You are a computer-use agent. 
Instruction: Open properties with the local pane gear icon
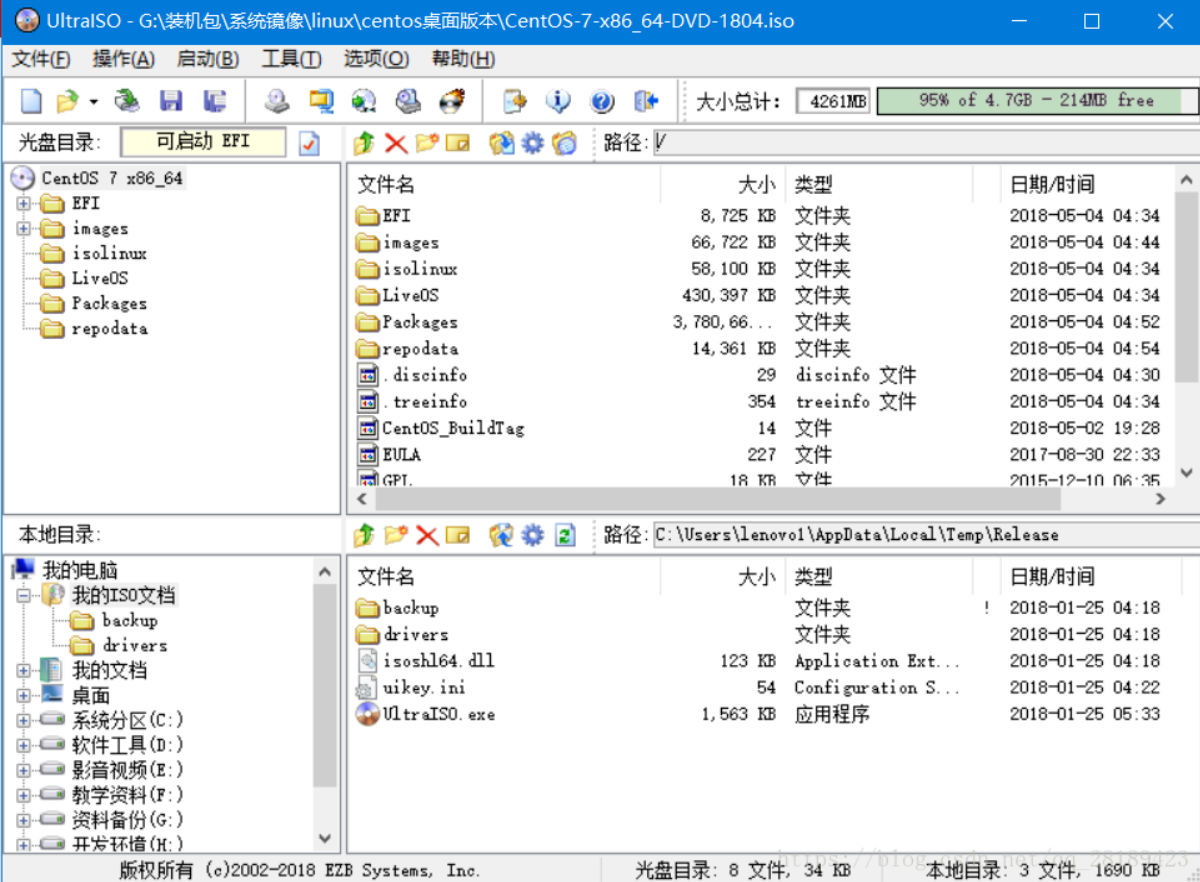tap(533, 535)
